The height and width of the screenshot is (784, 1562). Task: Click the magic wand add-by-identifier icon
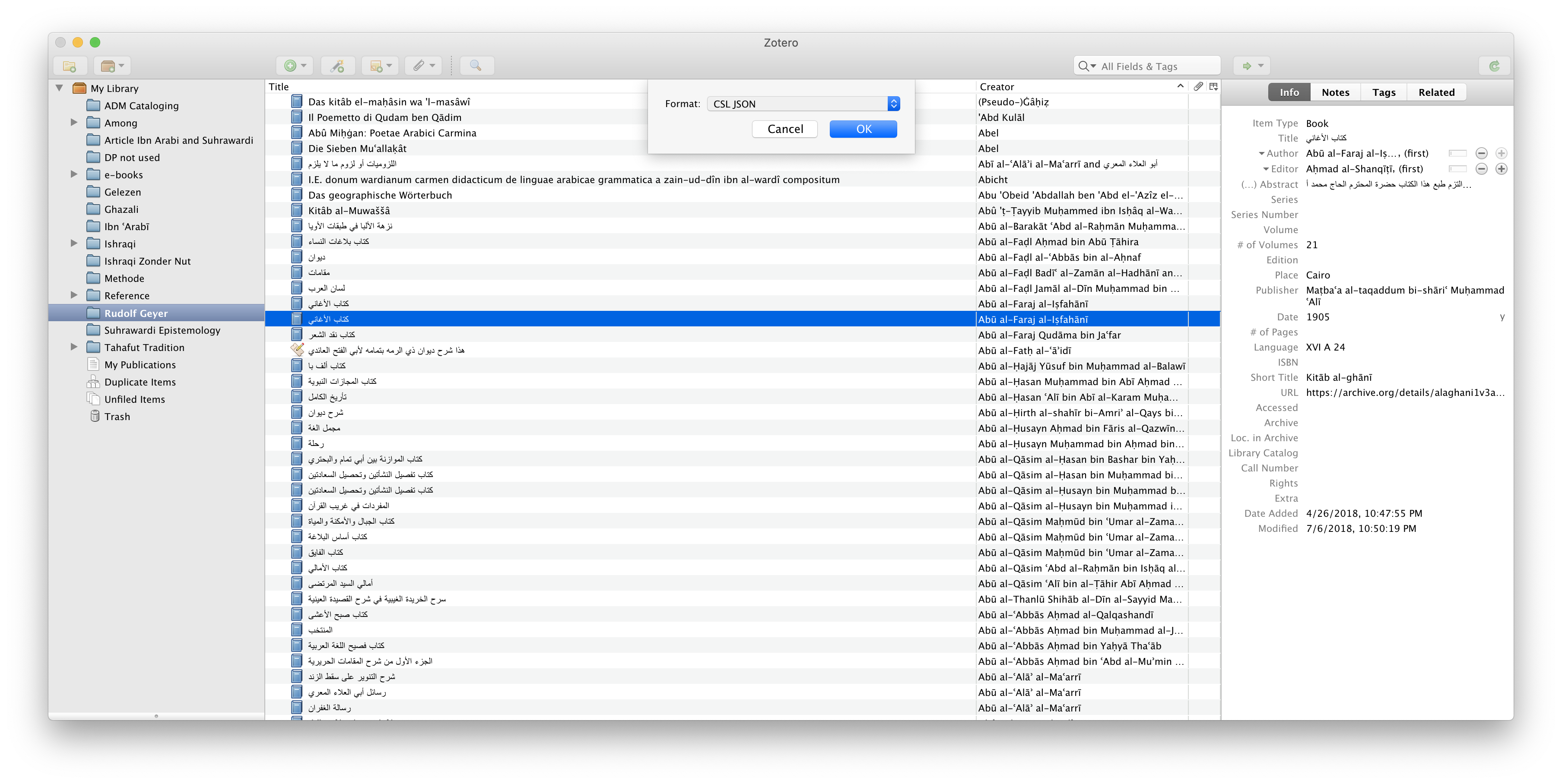pos(337,66)
